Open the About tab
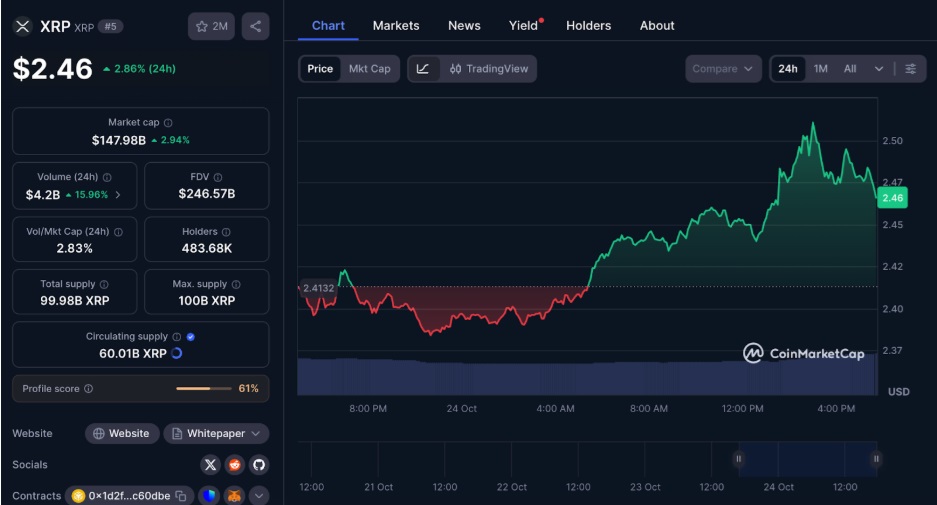This screenshot has width=937, height=505. [x=657, y=26]
